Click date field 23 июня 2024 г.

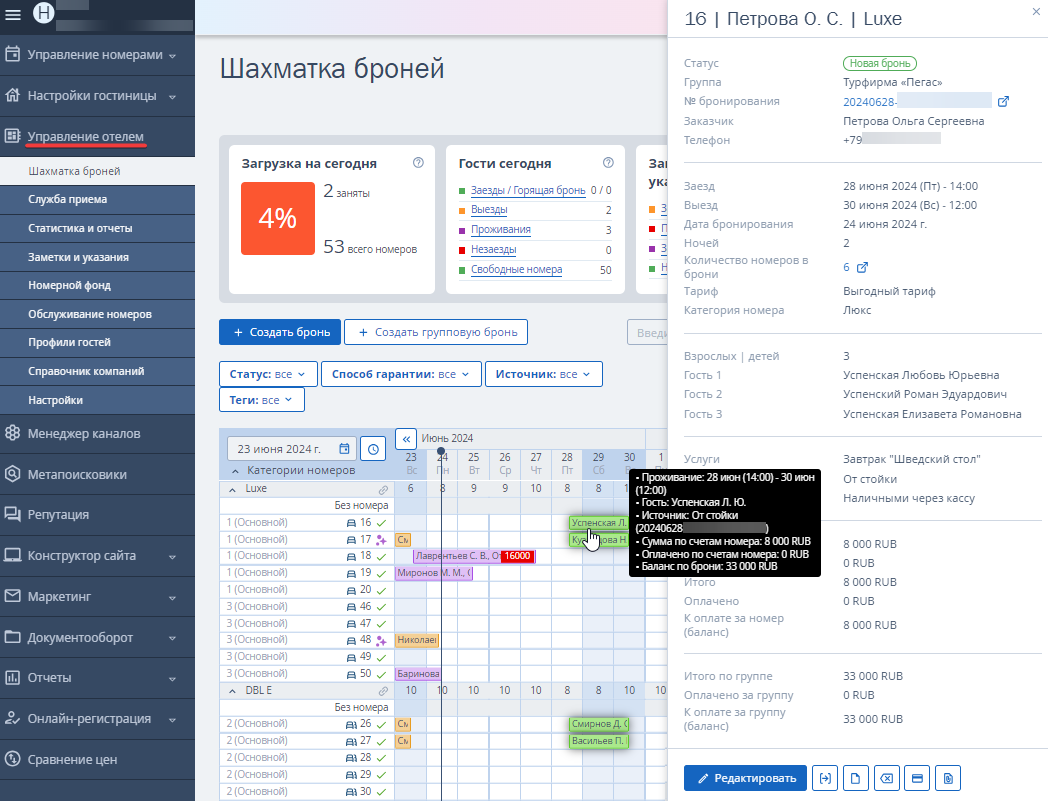[291, 449]
